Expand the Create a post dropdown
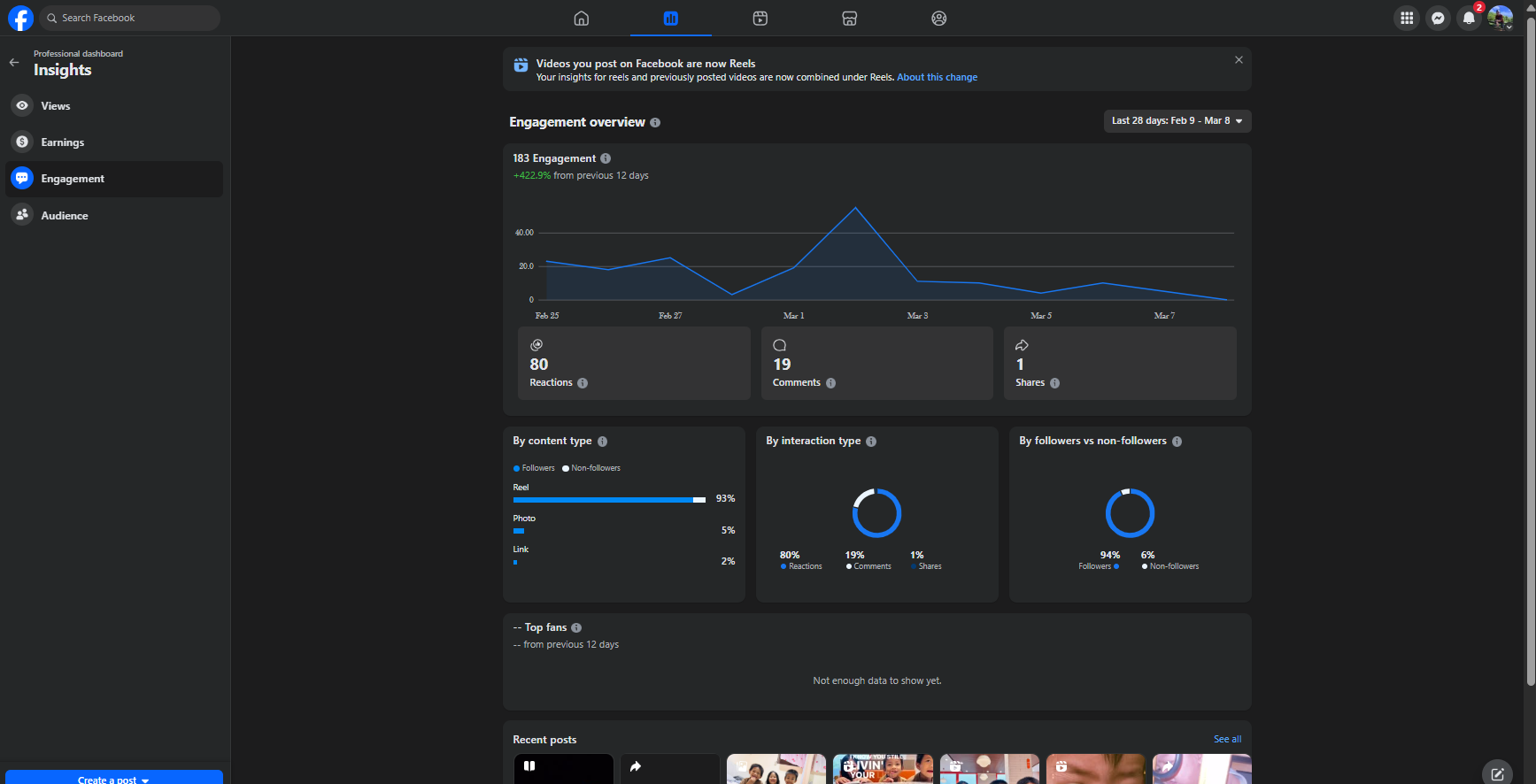This screenshot has height=784, width=1536. (x=113, y=779)
